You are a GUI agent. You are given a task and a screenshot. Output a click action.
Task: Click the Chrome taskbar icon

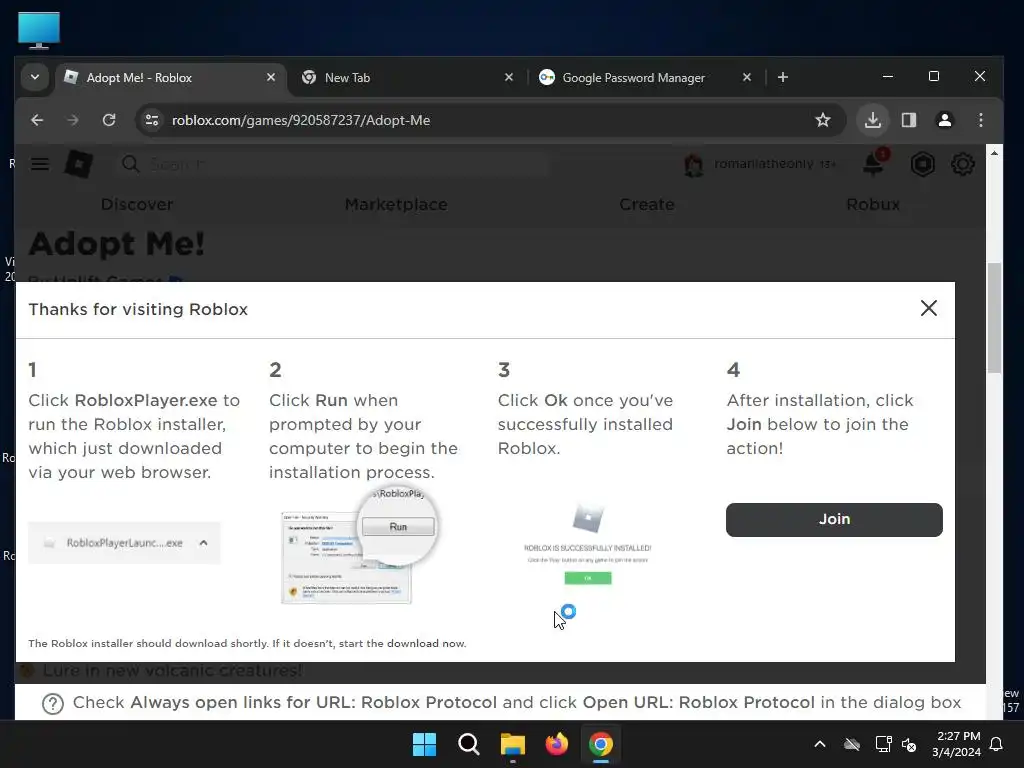pos(601,744)
